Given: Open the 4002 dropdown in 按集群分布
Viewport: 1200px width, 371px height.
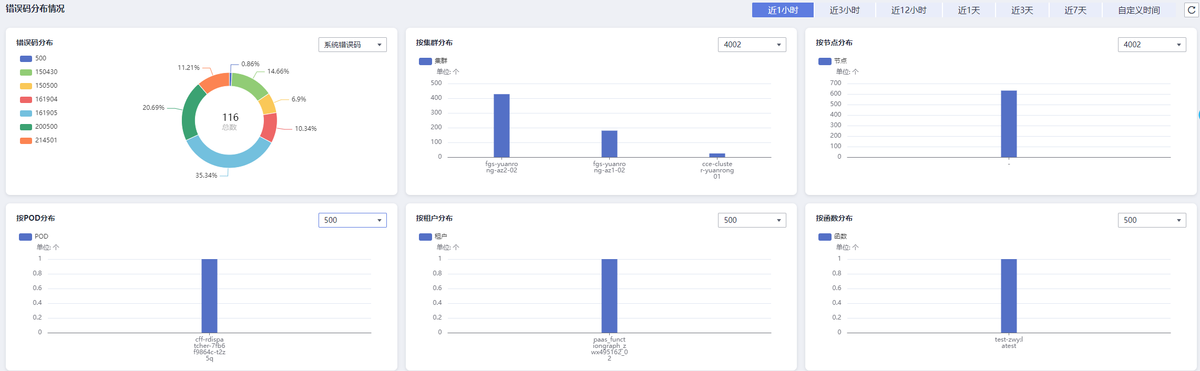Looking at the screenshot, I should pos(752,45).
